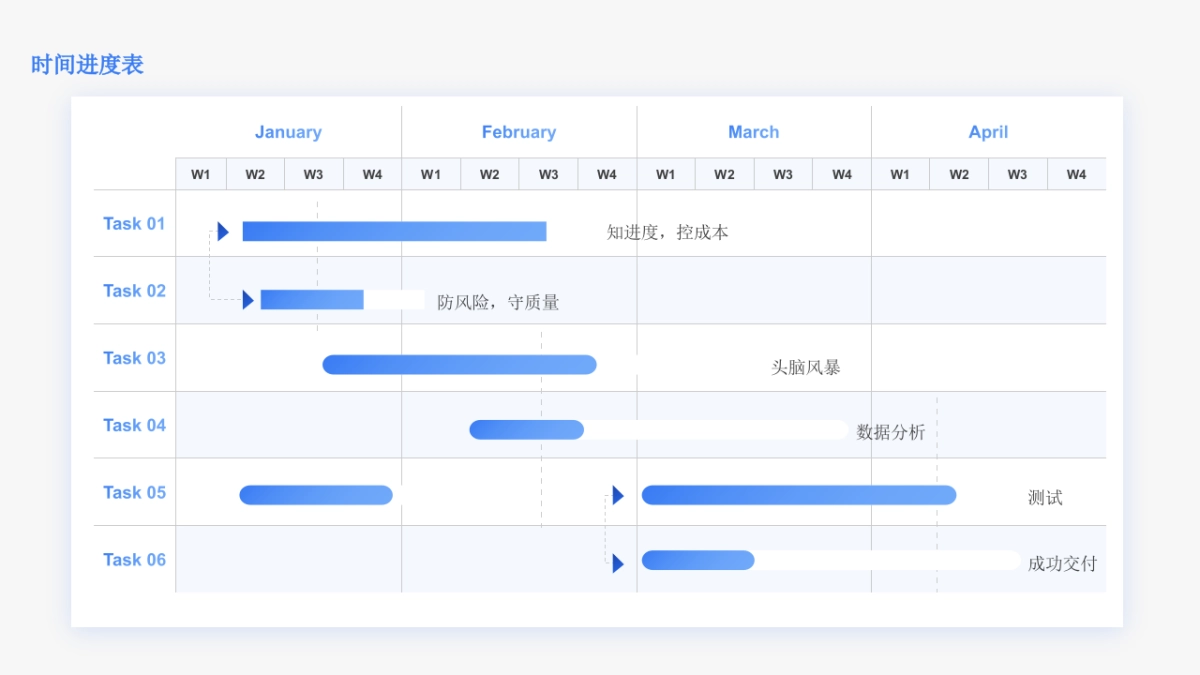The image size is (1200, 675).
Task: Click the Task 04 data bar
Action: (527, 430)
